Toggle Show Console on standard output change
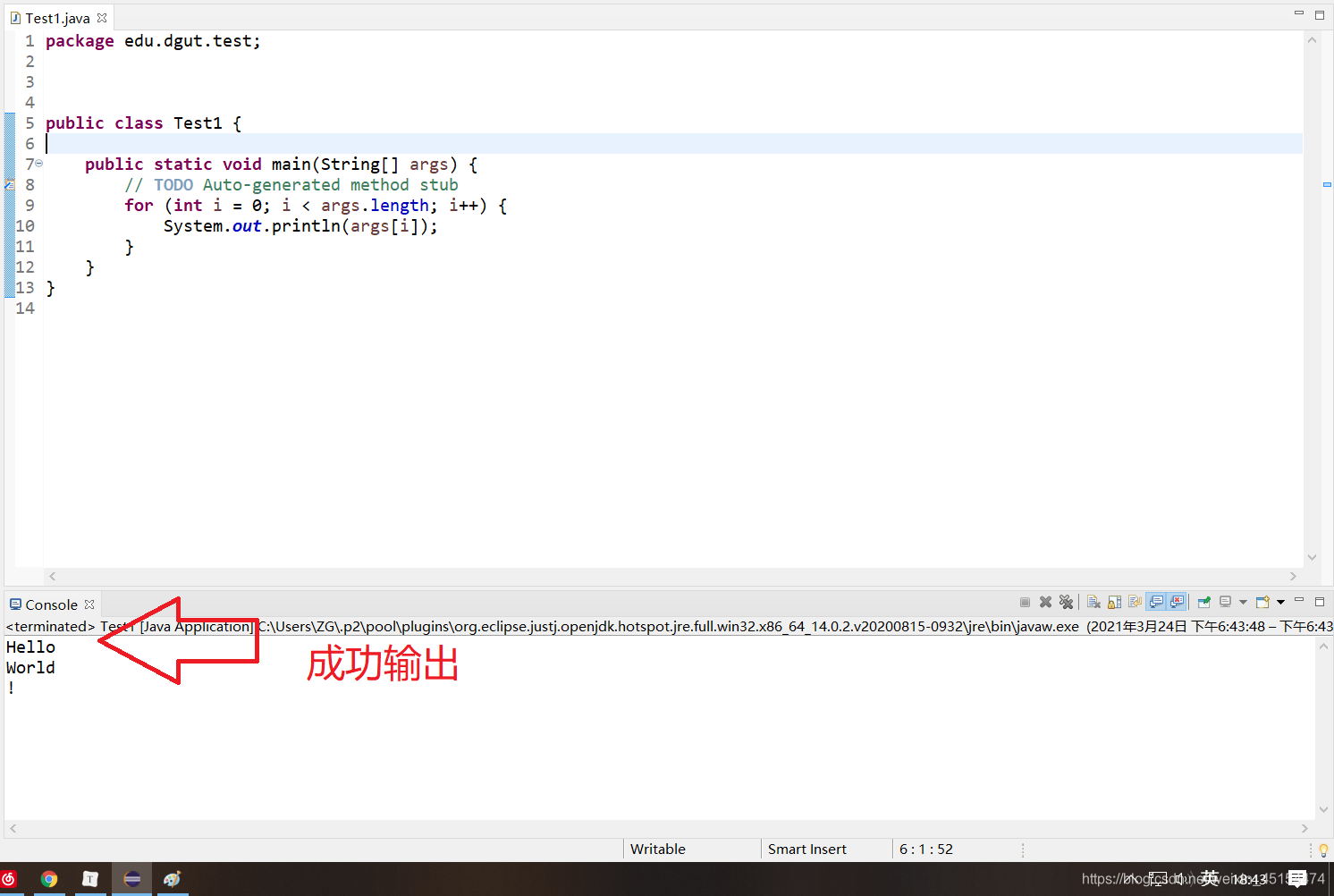The height and width of the screenshot is (896, 1334). (x=1156, y=603)
